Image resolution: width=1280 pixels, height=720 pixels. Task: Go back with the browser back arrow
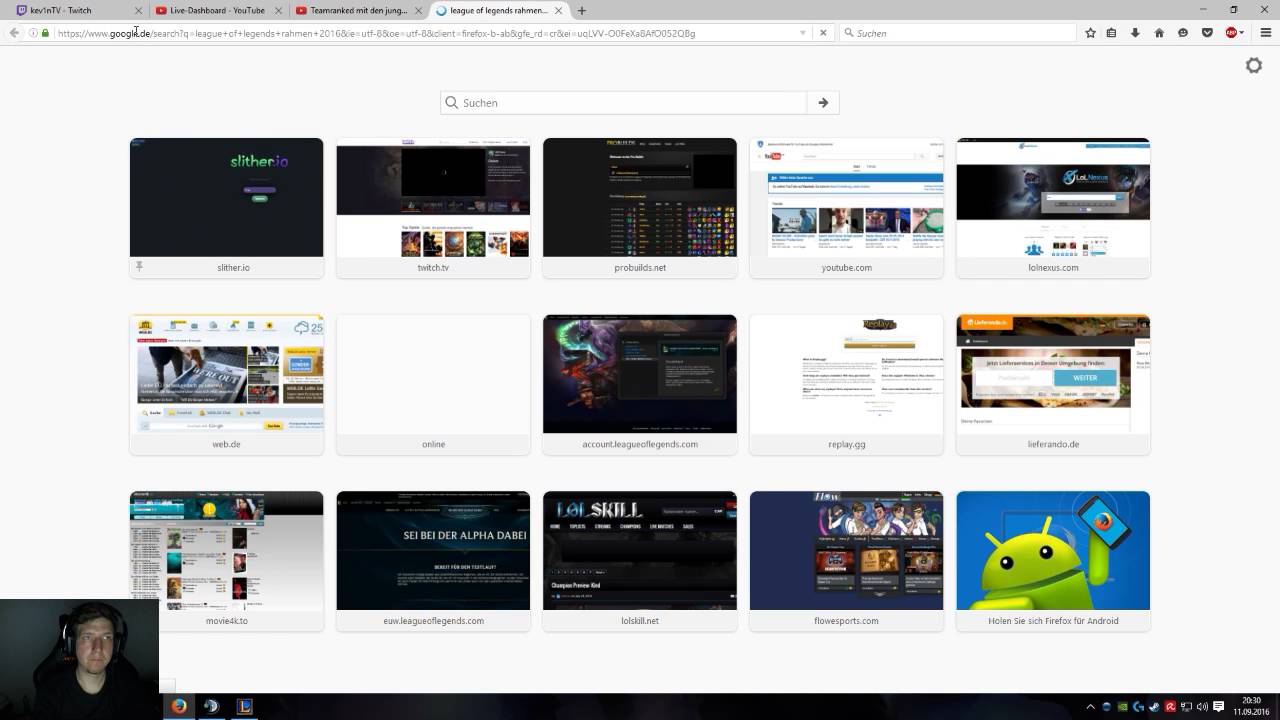(x=14, y=33)
